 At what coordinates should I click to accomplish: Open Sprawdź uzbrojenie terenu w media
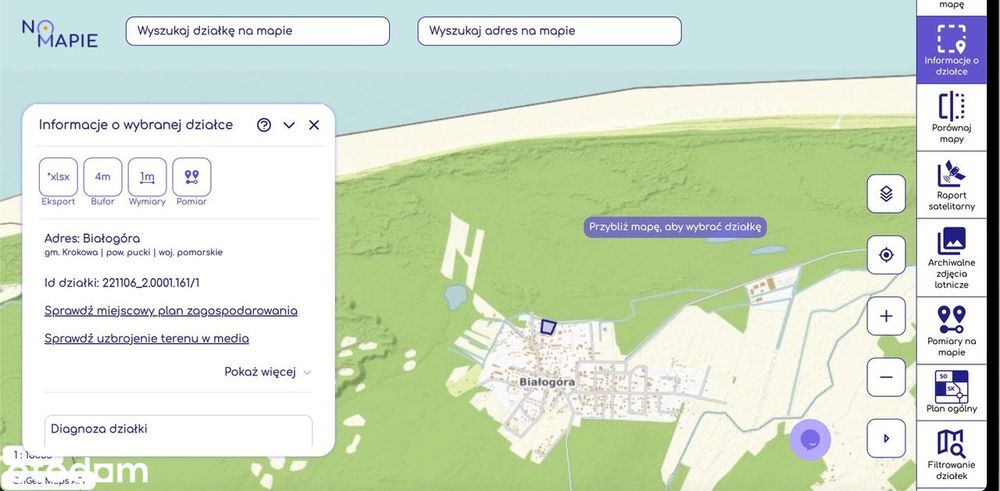(x=147, y=339)
